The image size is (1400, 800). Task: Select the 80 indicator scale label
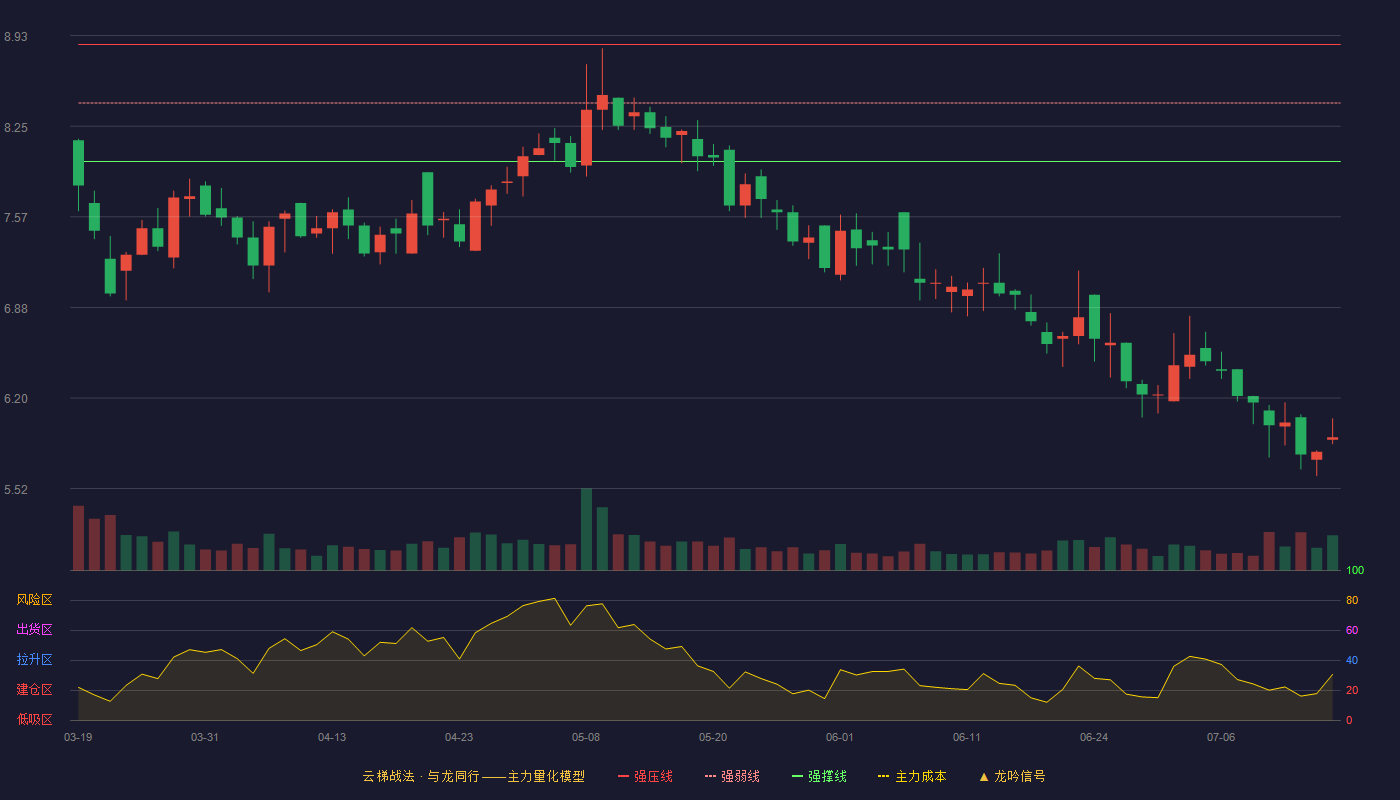coord(1352,601)
